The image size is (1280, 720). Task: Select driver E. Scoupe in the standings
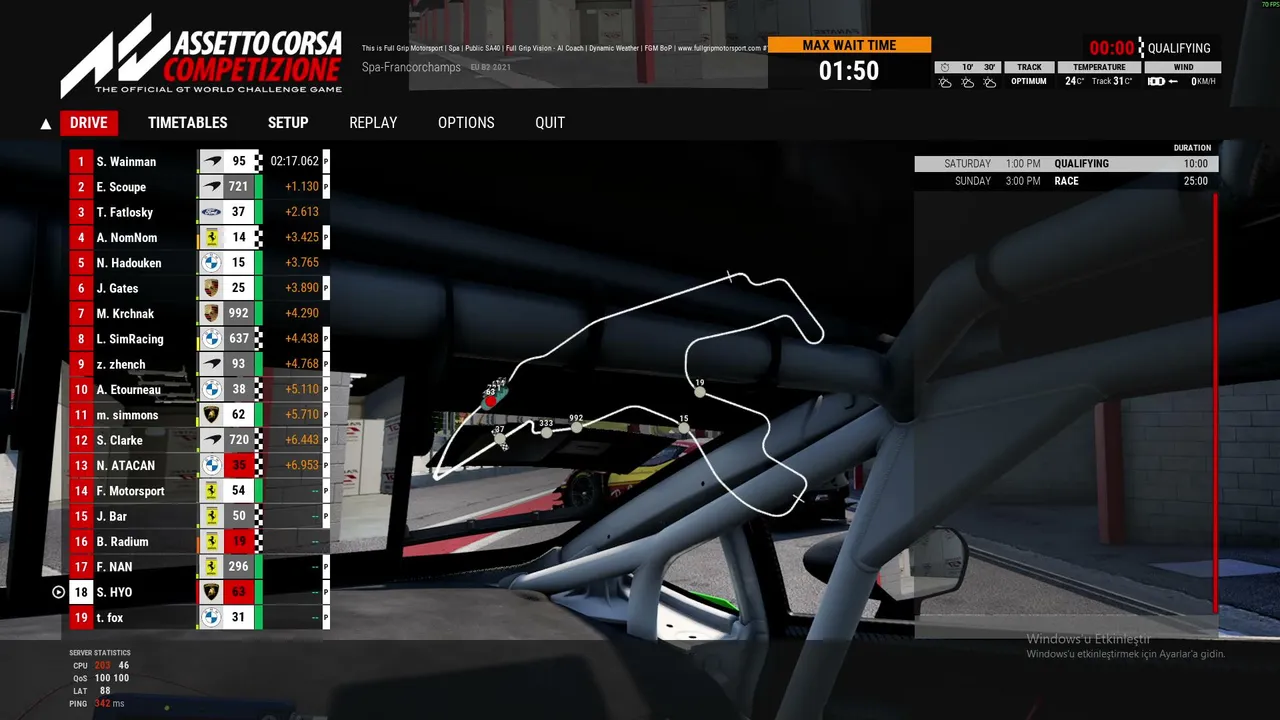click(x=199, y=187)
